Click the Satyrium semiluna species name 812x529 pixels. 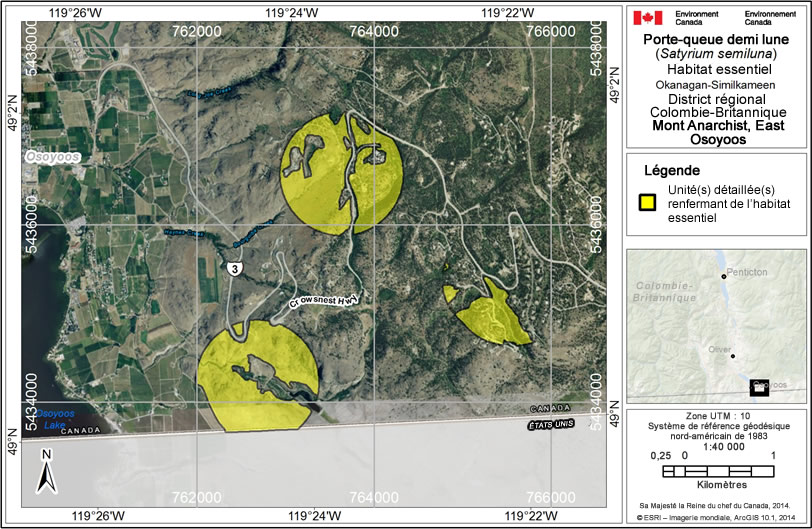714,55
